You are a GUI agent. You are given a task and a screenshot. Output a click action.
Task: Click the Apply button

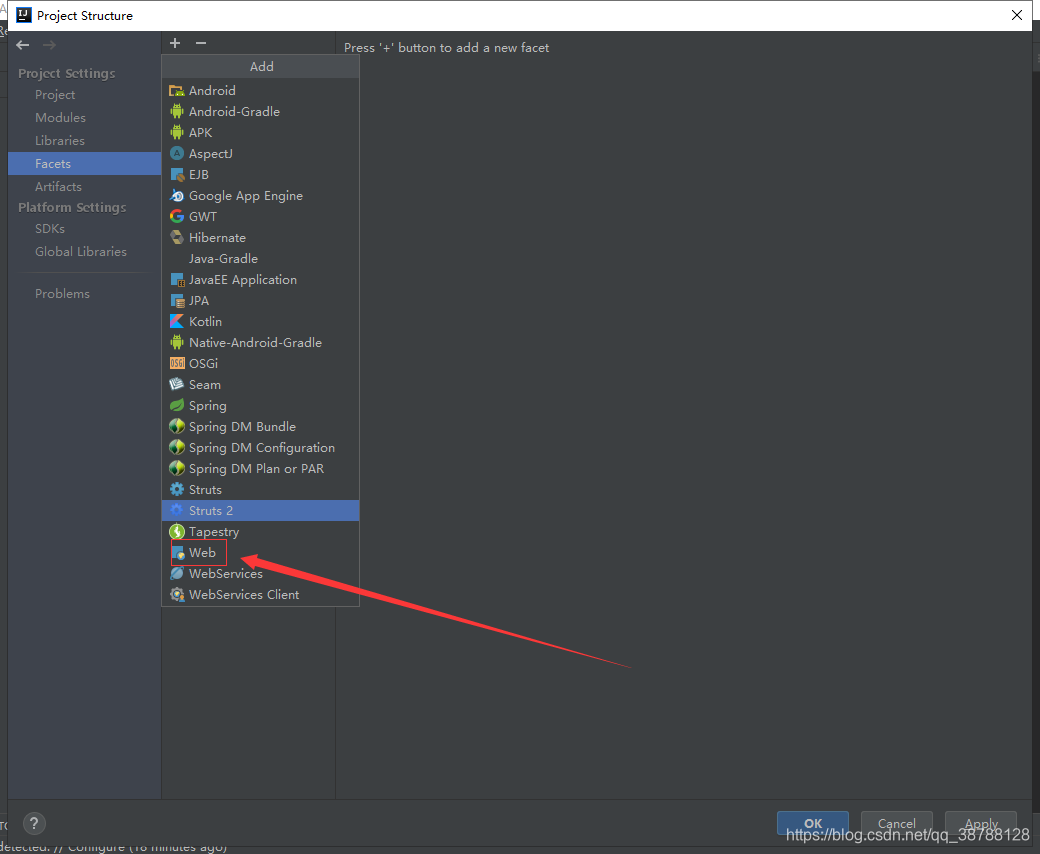click(981, 823)
